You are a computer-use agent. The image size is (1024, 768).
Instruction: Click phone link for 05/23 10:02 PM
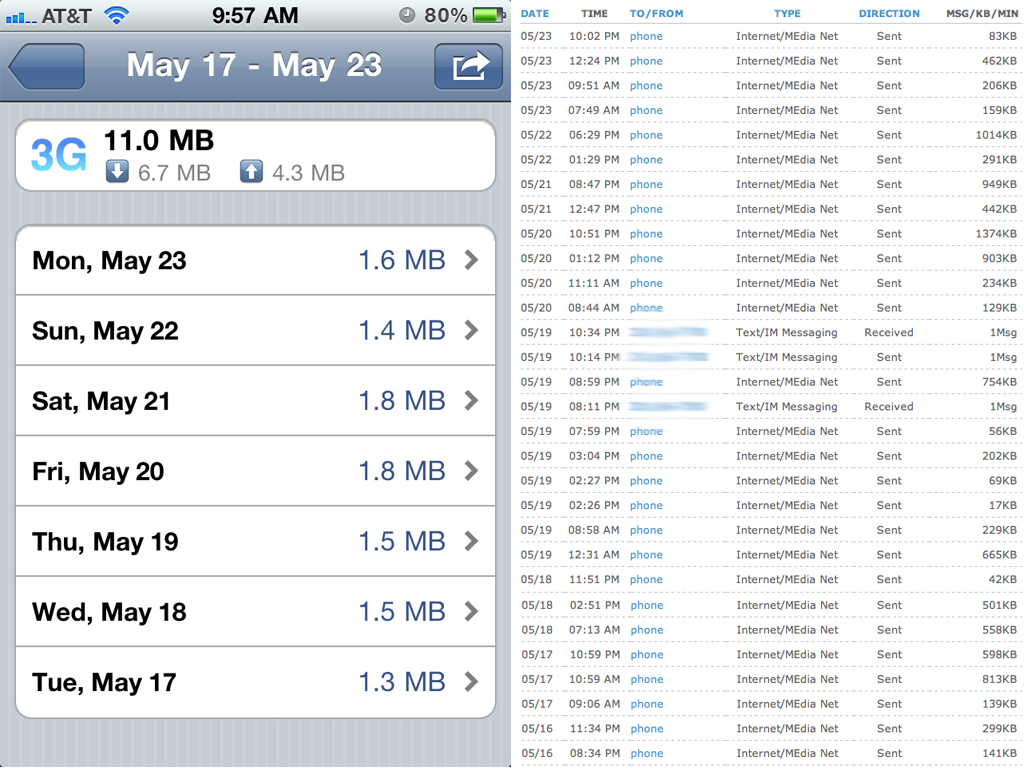point(646,36)
